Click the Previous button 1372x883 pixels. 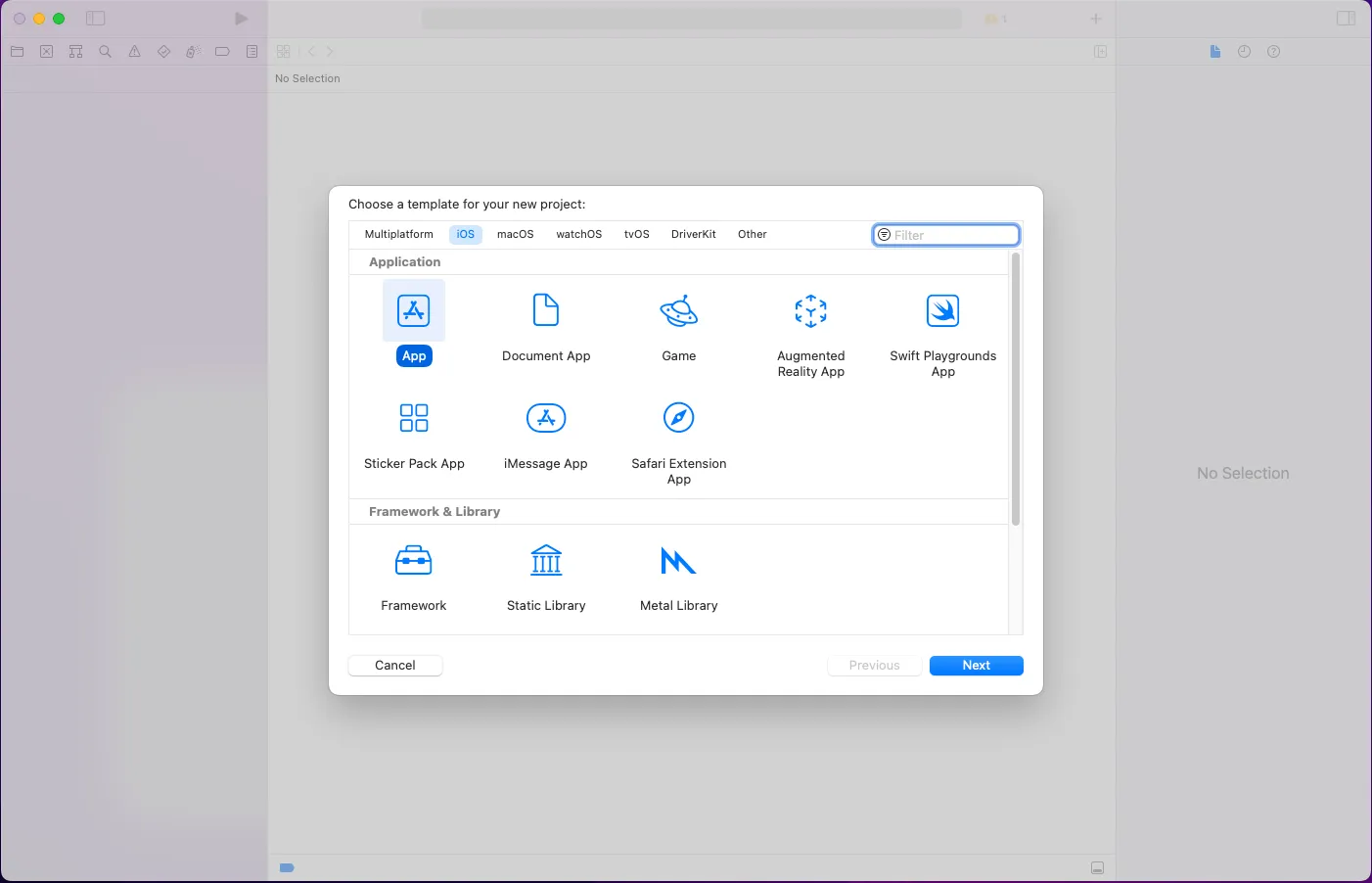[874, 666]
